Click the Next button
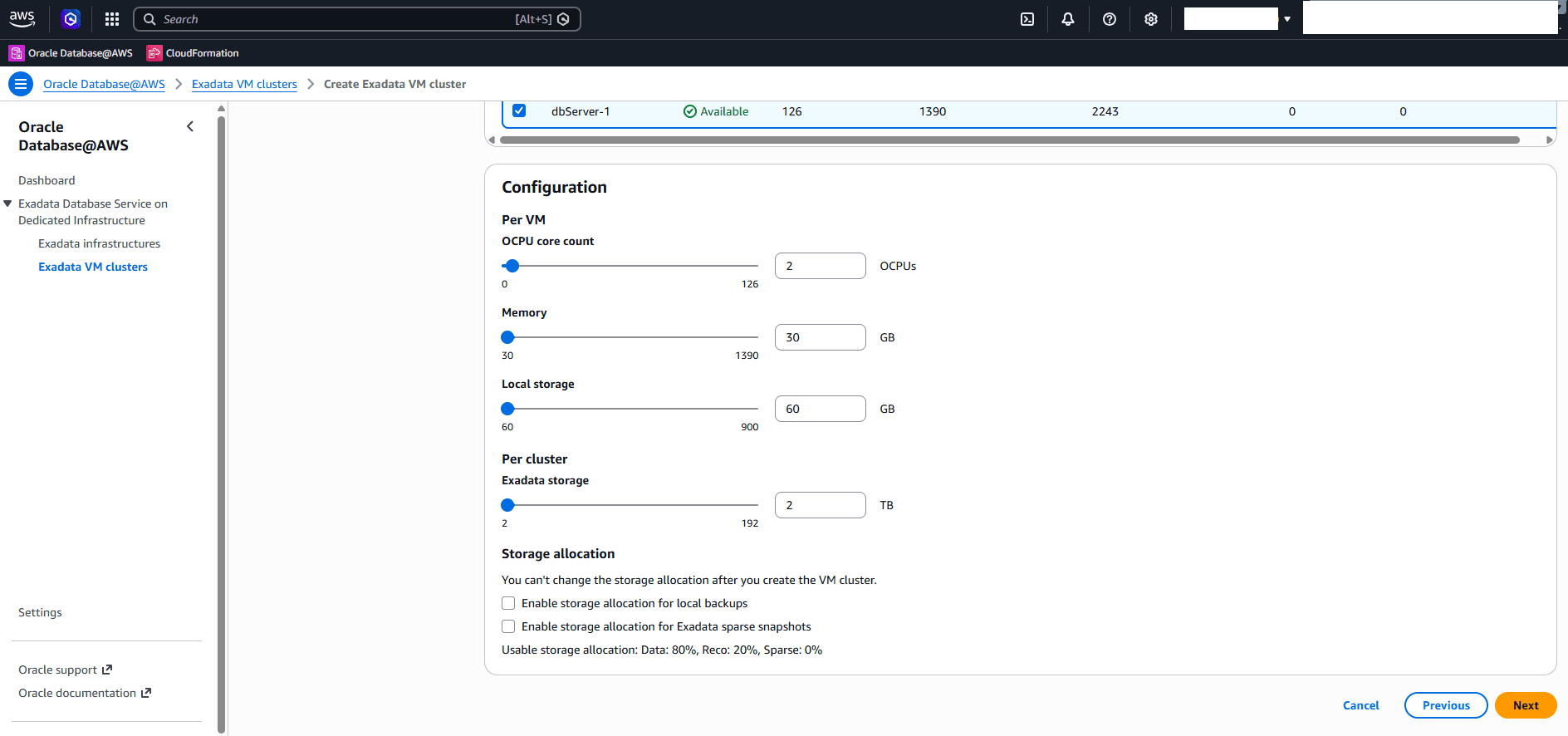The image size is (1568, 736). [x=1526, y=705]
